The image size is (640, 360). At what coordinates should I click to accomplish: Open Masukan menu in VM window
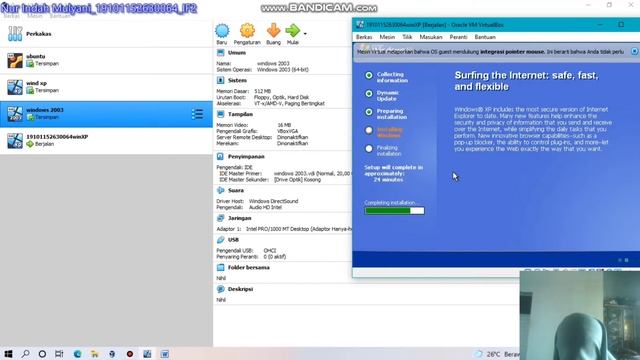point(431,37)
